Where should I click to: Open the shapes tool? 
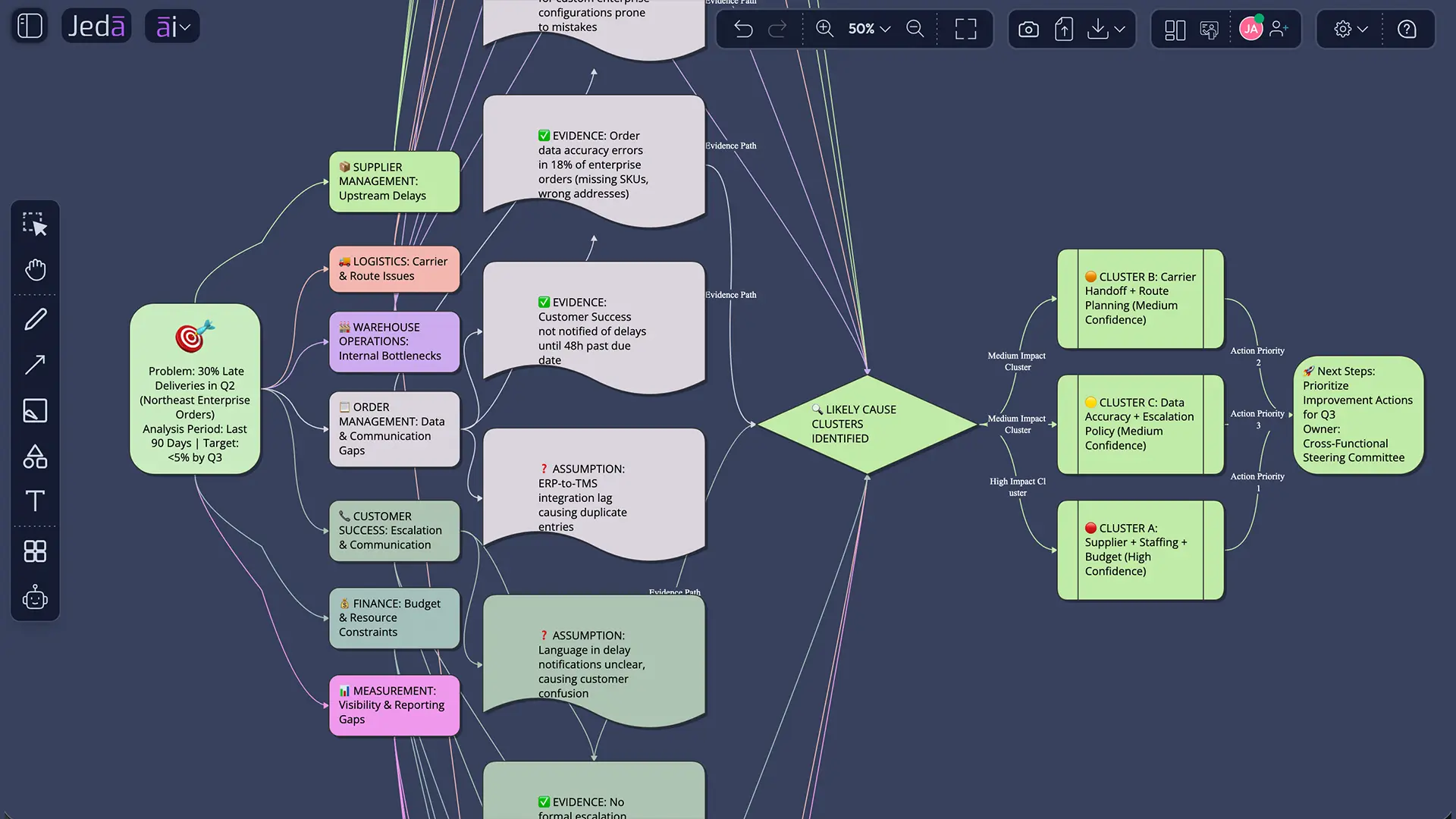[35, 457]
